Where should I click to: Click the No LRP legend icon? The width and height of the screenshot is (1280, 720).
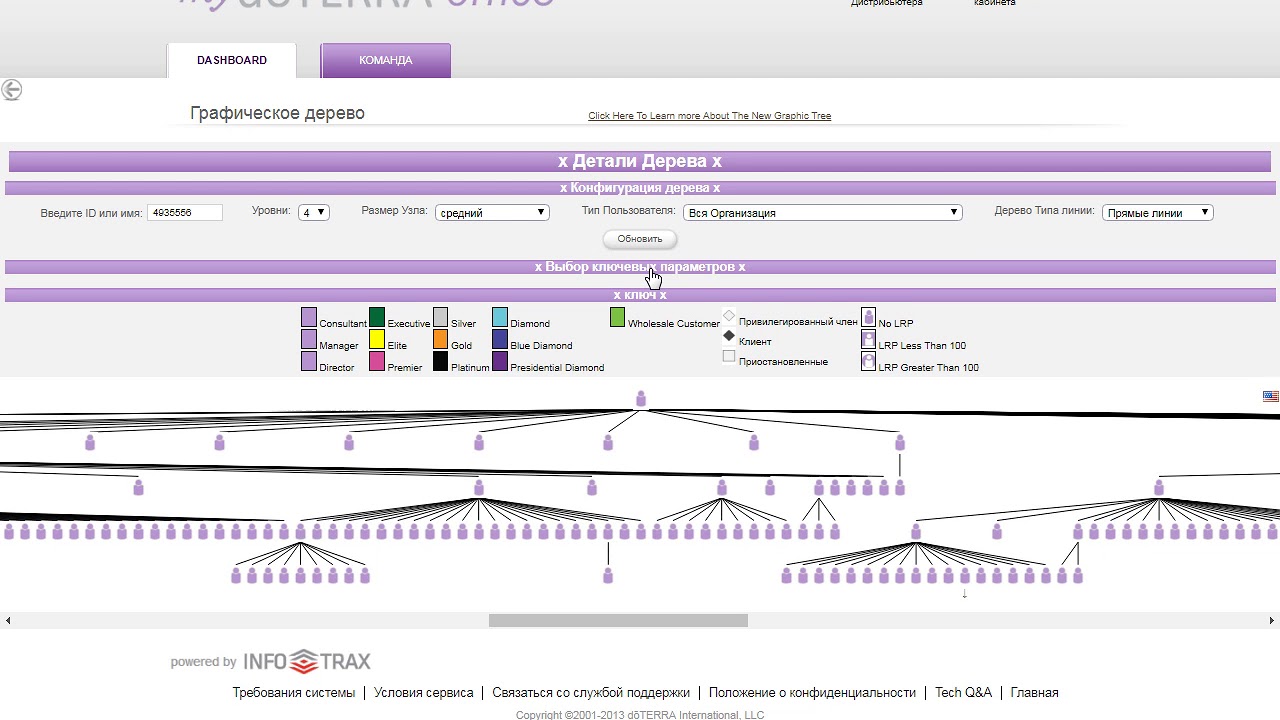click(868, 318)
